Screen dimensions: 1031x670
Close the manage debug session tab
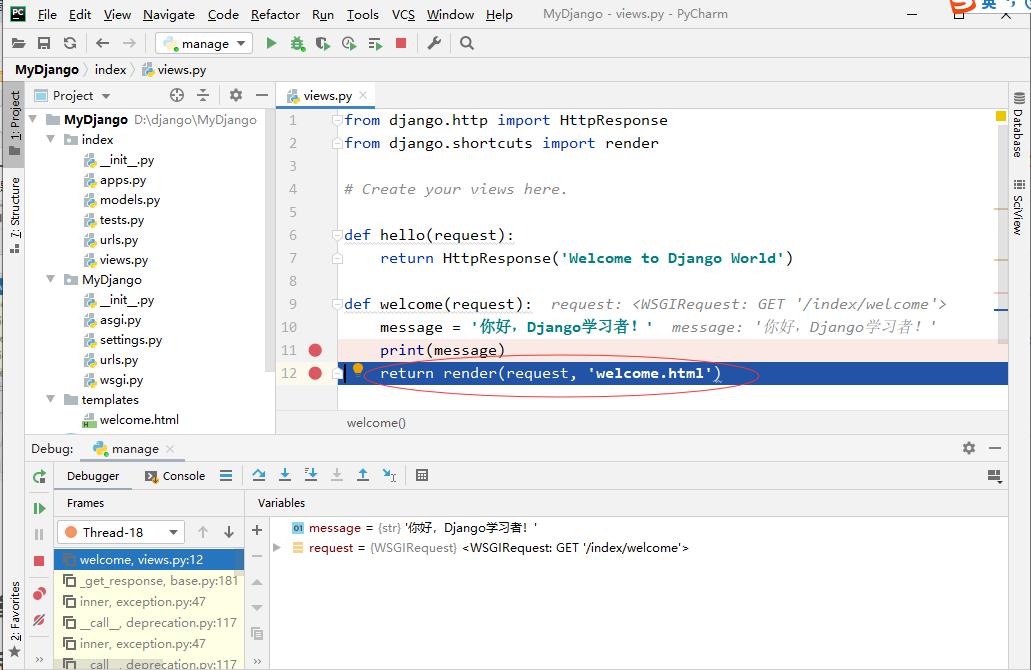(x=170, y=448)
